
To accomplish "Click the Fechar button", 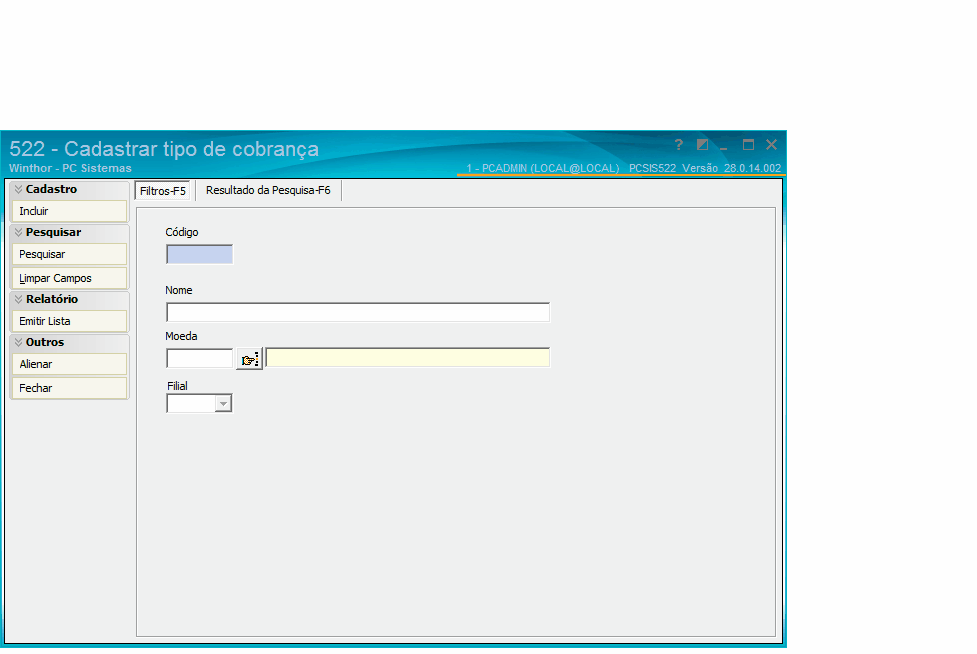I will 69,387.
